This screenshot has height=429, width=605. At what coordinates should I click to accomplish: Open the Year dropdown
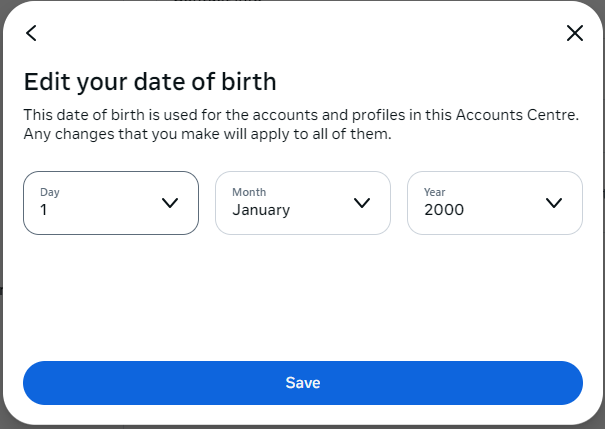coord(494,203)
